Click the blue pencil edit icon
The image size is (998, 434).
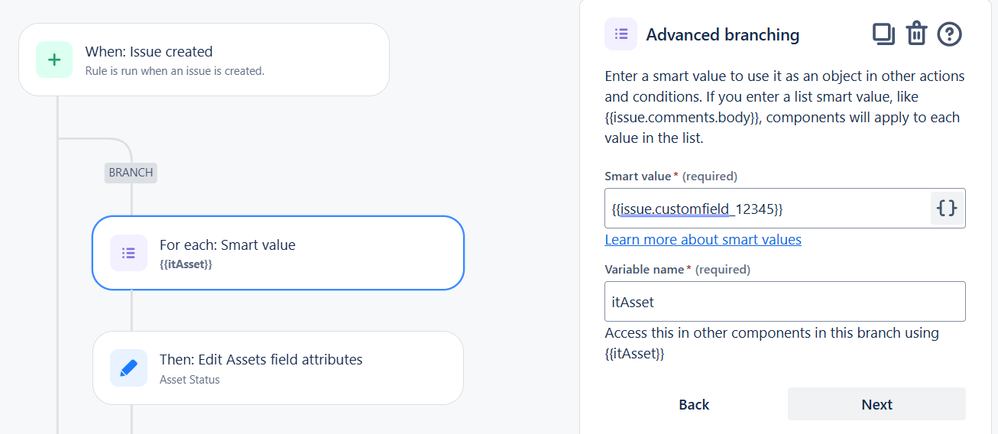[x=128, y=368]
